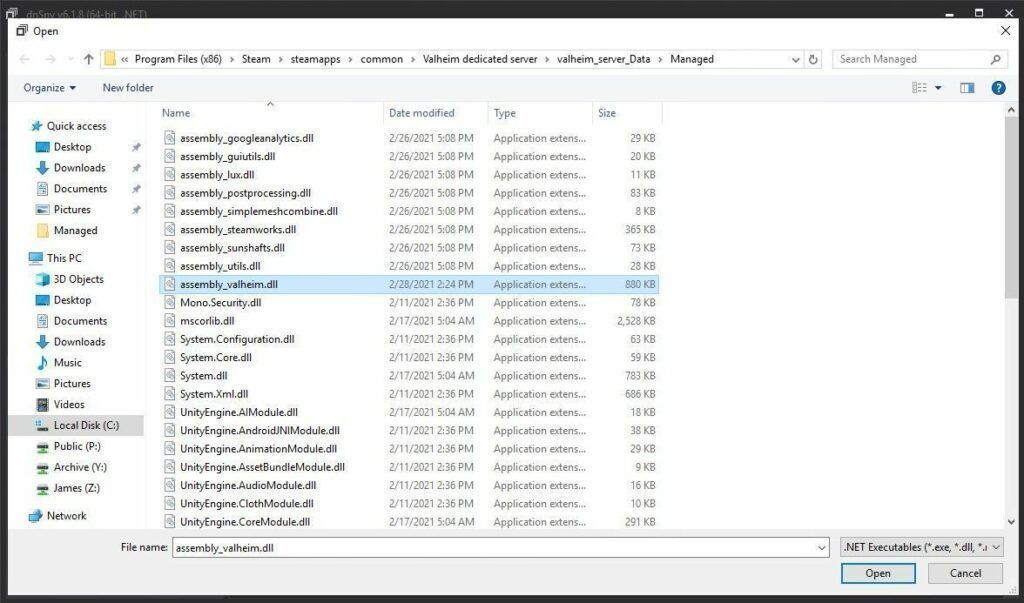This screenshot has height=603, width=1024.
Task: Select This PC in the sidebar
Action: tap(63, 258)
